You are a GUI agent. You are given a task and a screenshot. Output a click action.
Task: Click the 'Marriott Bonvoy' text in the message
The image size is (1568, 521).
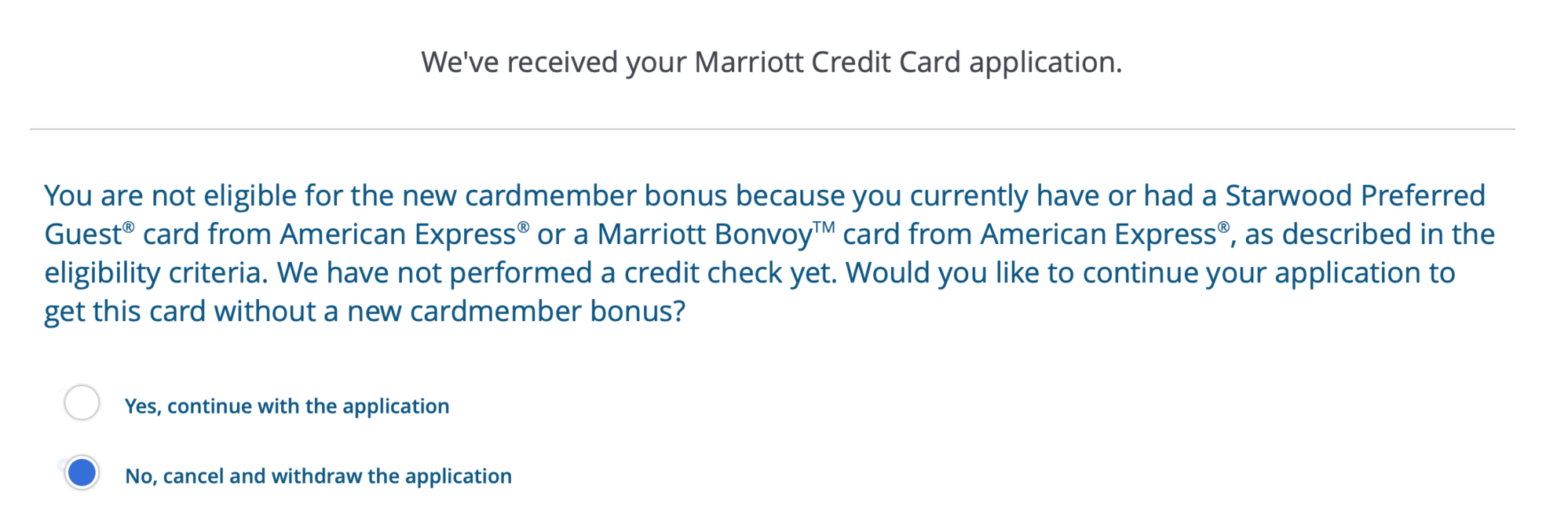coord(704,235)
